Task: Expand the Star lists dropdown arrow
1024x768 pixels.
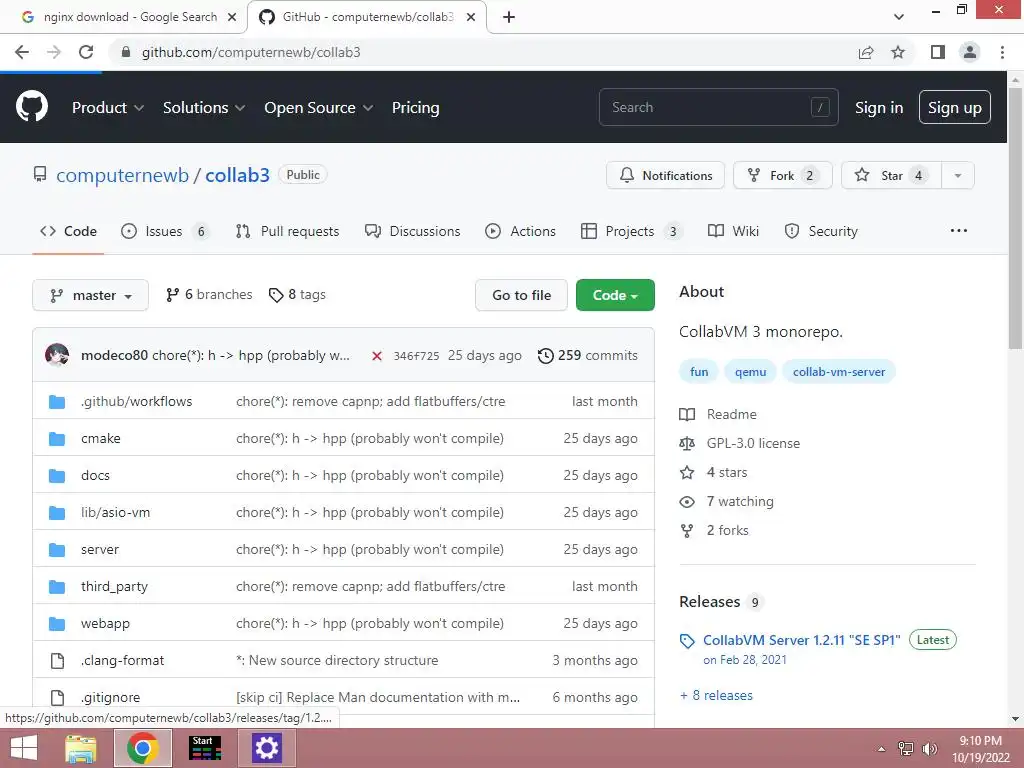Action: point(957,176)
